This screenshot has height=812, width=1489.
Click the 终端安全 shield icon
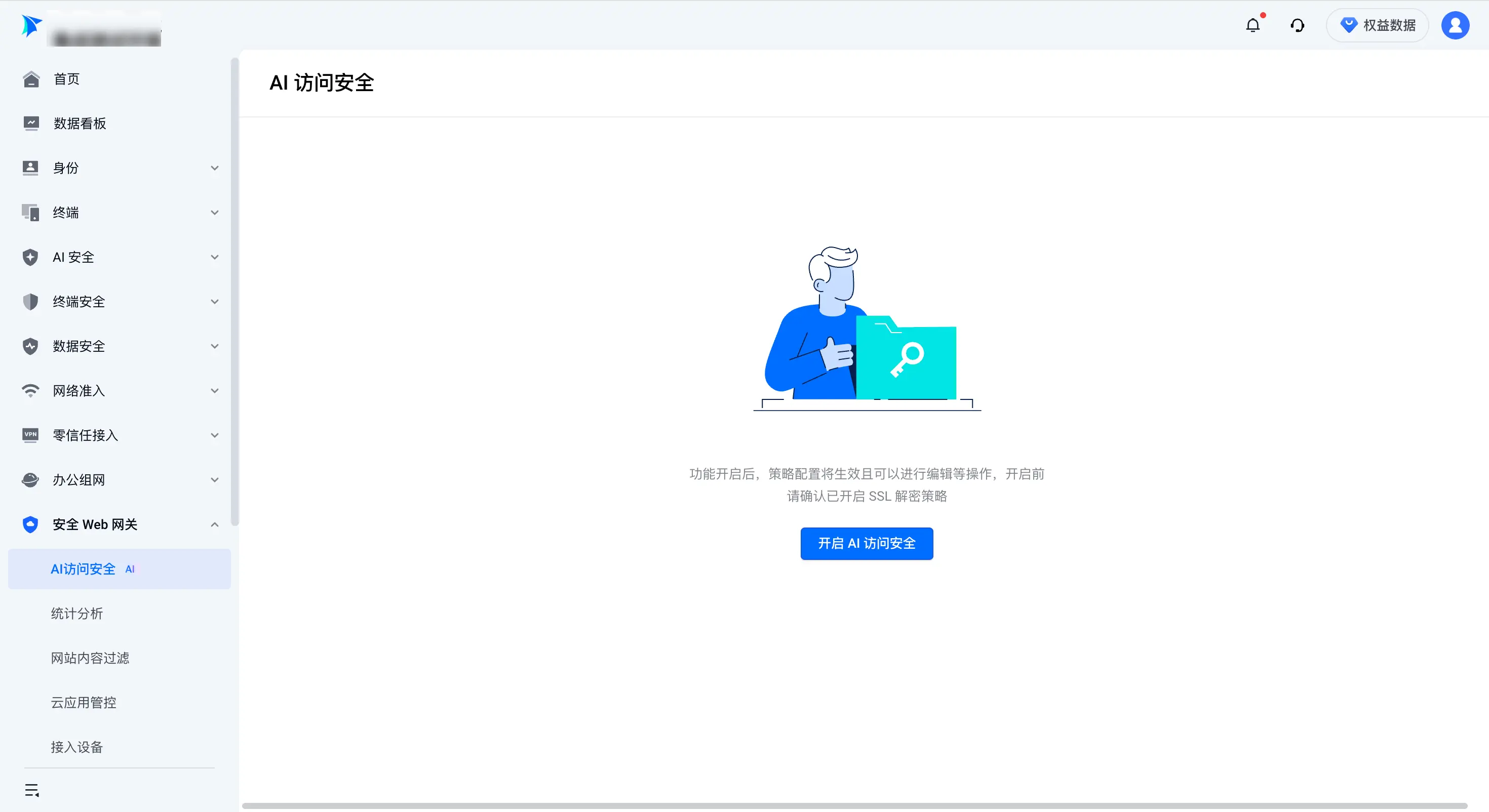click(x=30, y=302)
